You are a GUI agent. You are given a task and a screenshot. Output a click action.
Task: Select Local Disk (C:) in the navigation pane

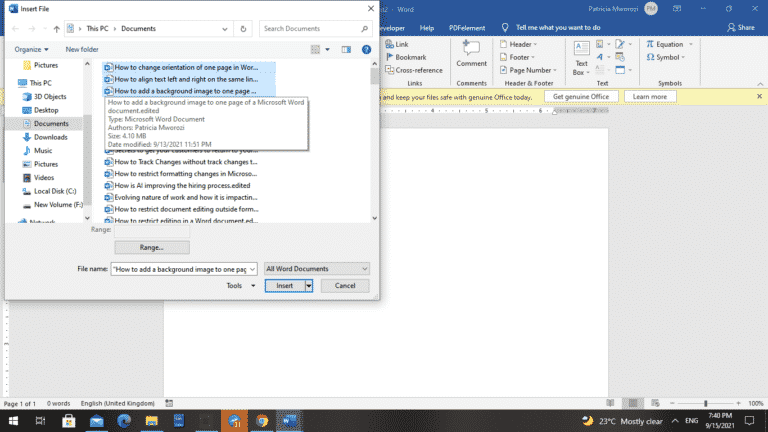(x=55, y=191)
